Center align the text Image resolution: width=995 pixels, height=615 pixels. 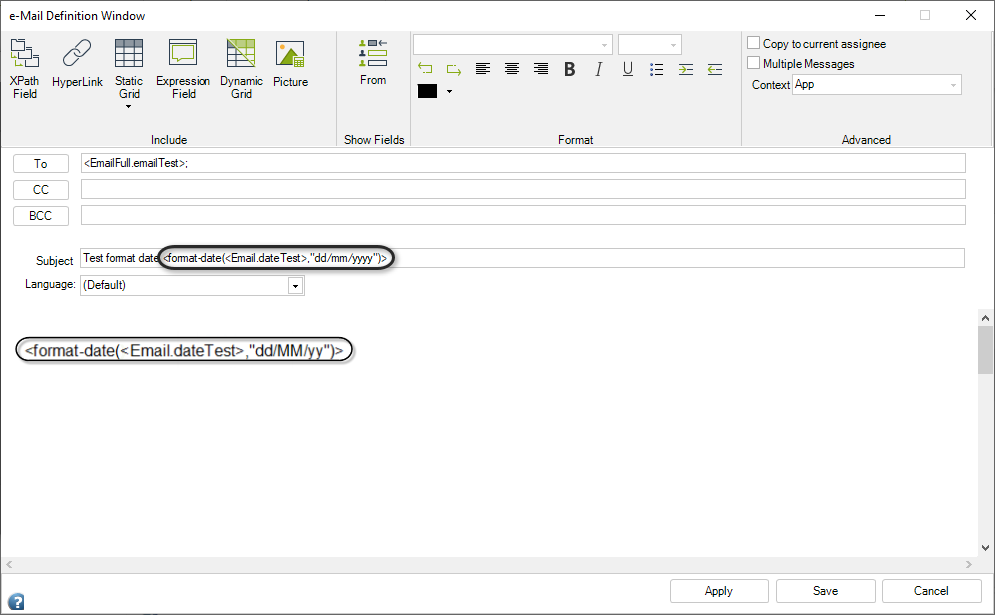point(512,69)
